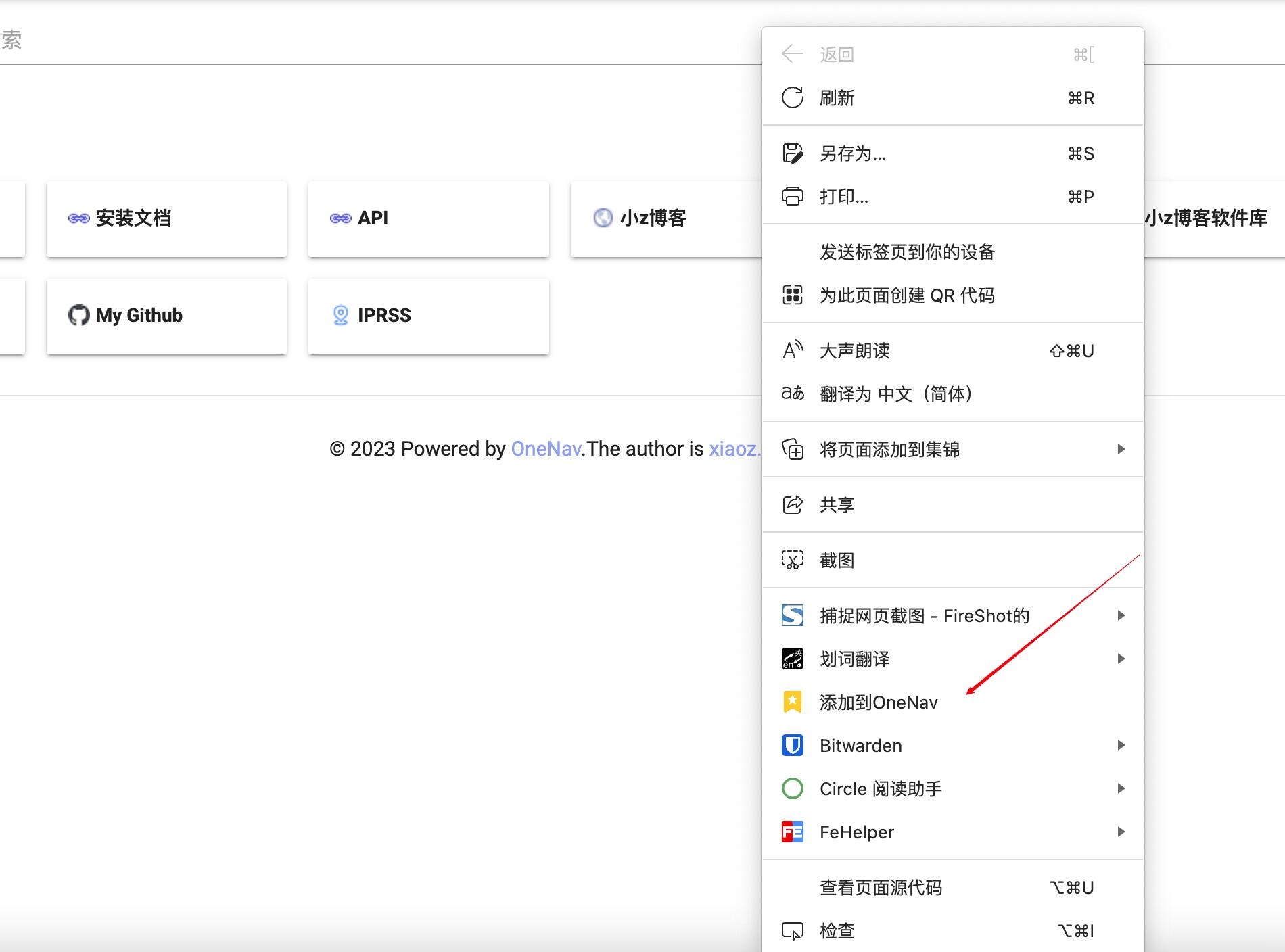The width and height of the screenshot is (1285, 952).
Task: Click the green Circle extension icon
Action: (792, 788)
